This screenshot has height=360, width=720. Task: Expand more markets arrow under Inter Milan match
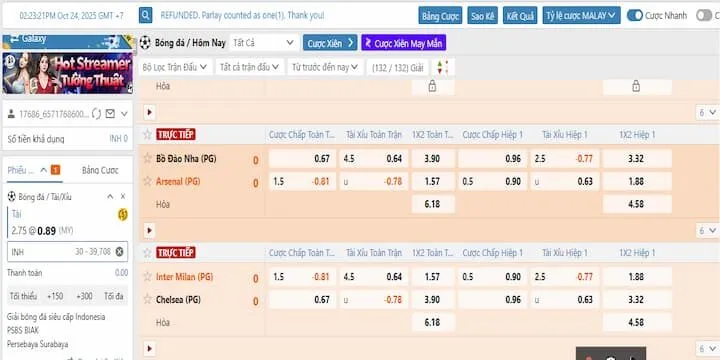(149, 349)
